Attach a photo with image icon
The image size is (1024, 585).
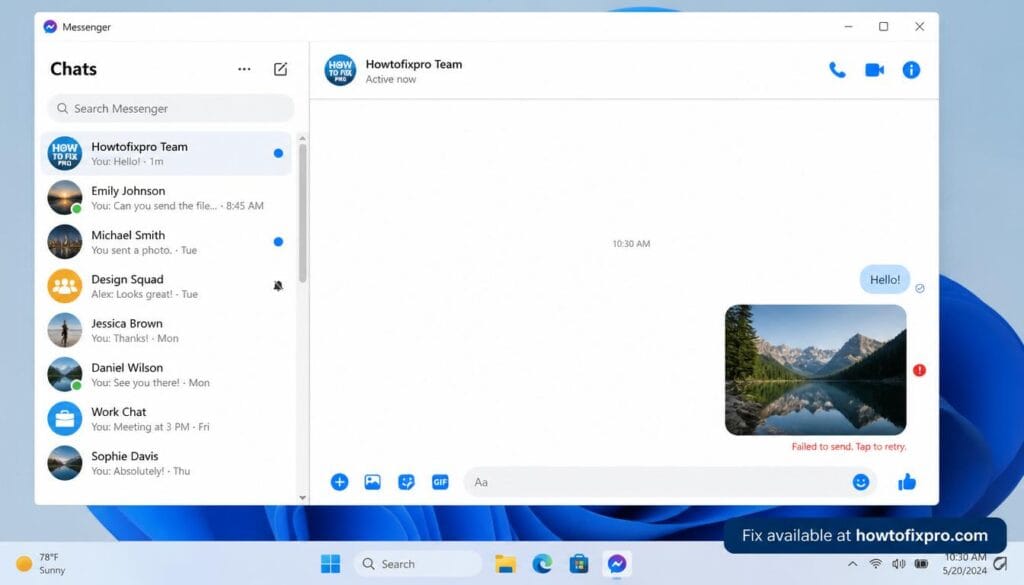(372, 482)
